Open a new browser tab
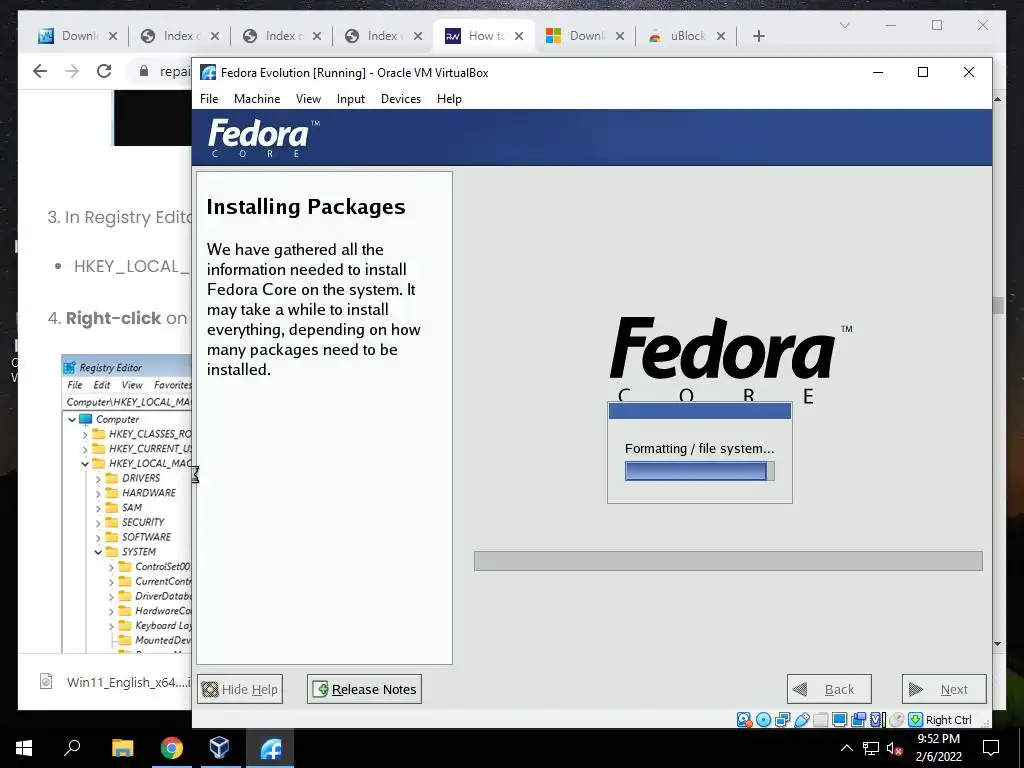 (758, 36)
